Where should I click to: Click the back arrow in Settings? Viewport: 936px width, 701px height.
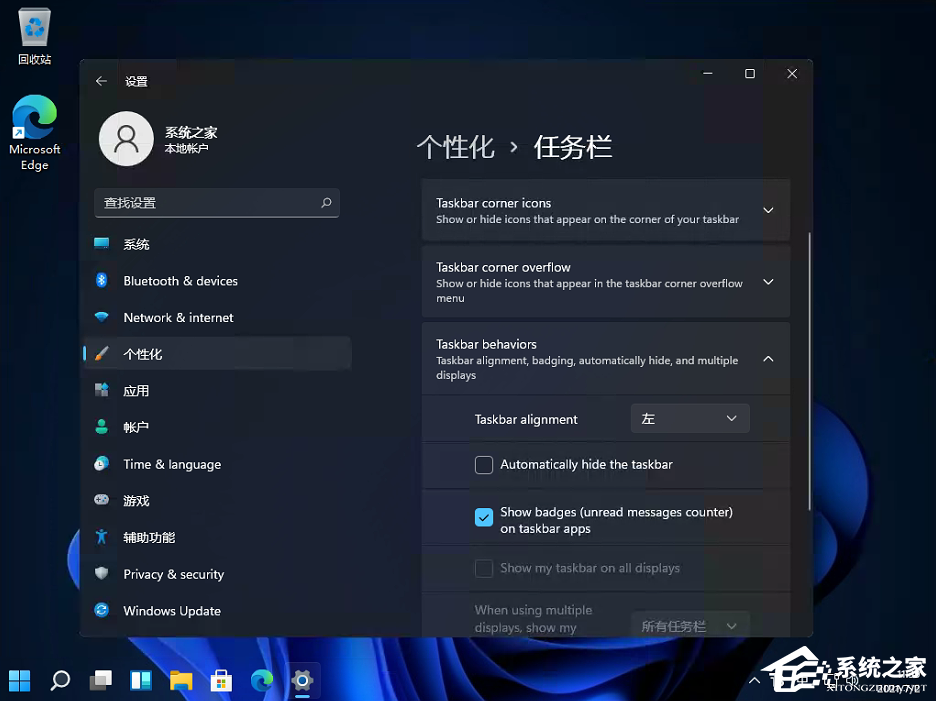[x=100, y=80]
